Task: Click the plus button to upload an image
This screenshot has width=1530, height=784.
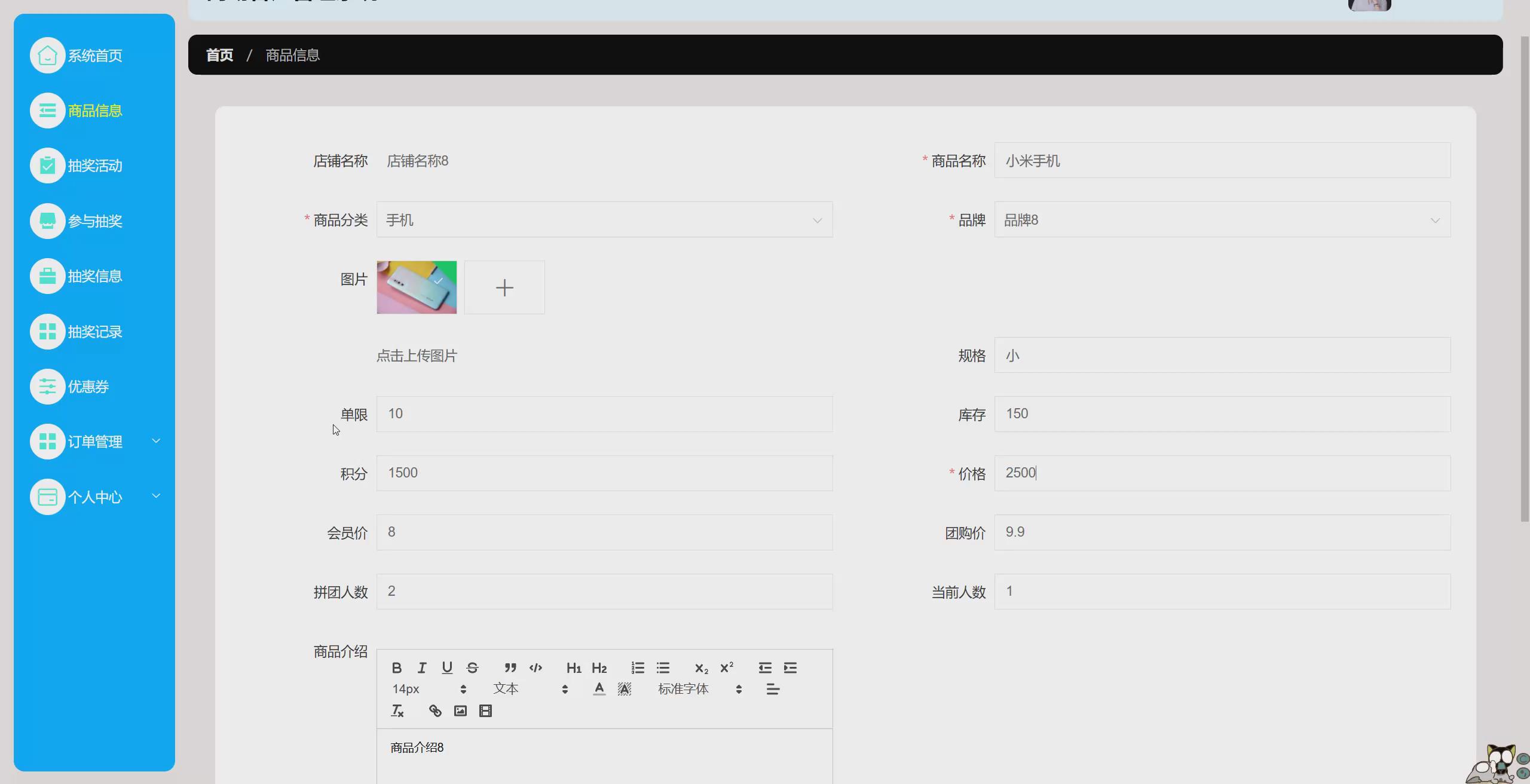Action: coord(504,287)
